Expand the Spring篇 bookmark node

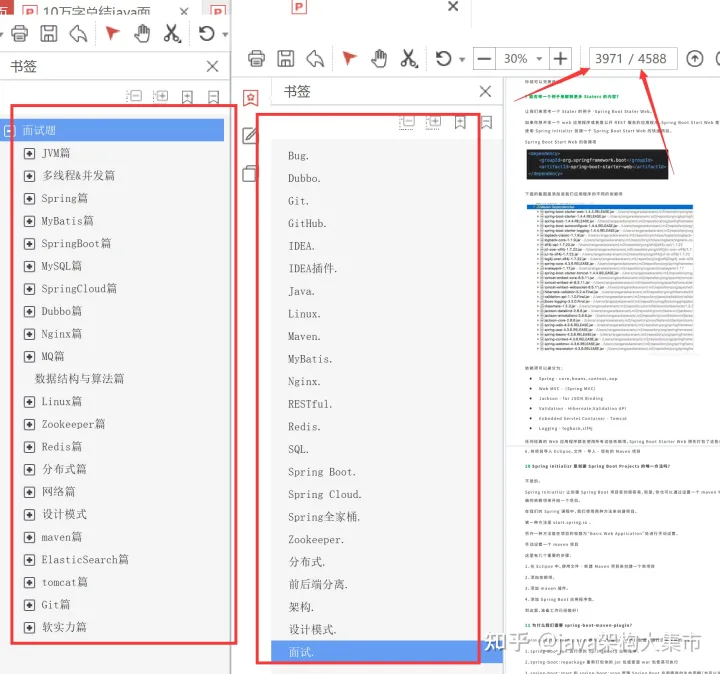29,198
